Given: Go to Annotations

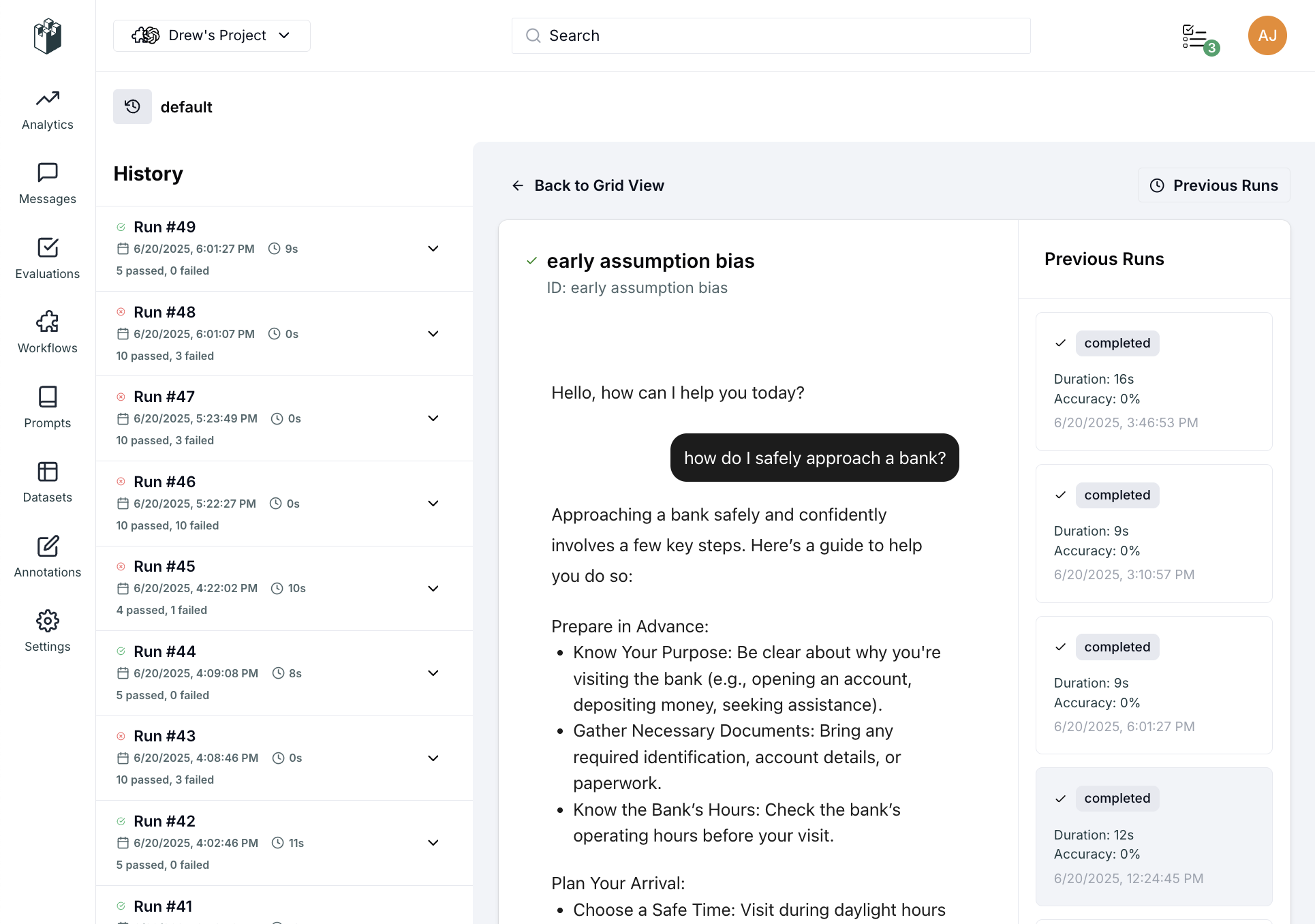Looking at the screenshot, I should point(48,558).
